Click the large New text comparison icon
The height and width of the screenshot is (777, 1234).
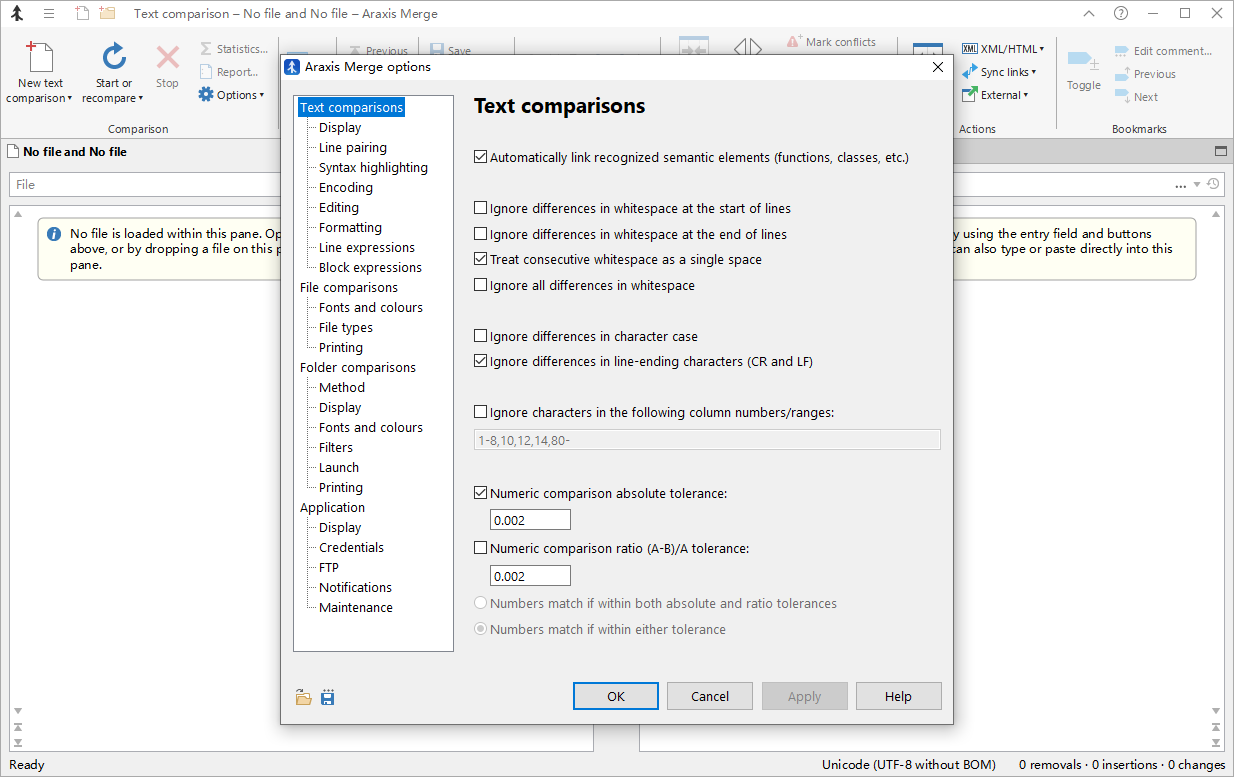tap(40, 57)
